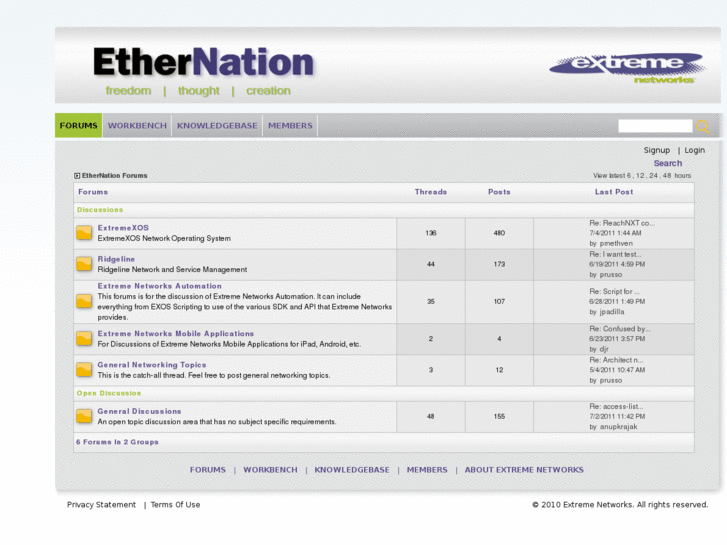View latest posts from 48 hours

[x=667, y=176]
